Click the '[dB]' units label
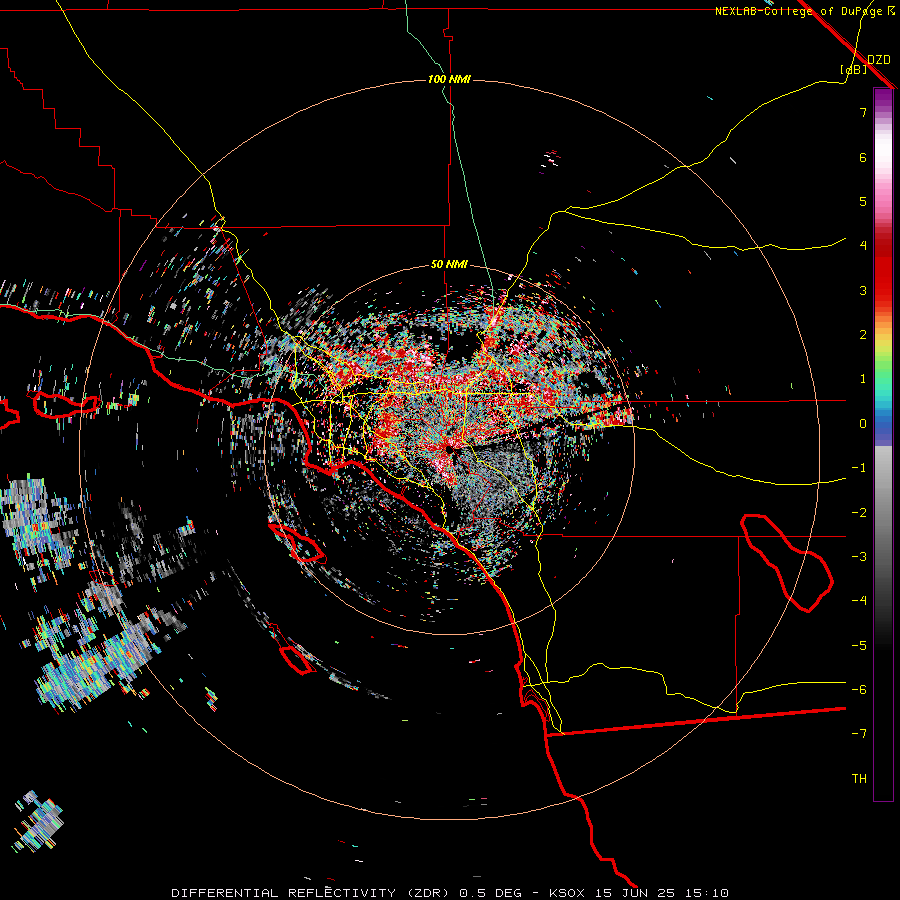Screen dimensions: 900x900 coord(853,70)
